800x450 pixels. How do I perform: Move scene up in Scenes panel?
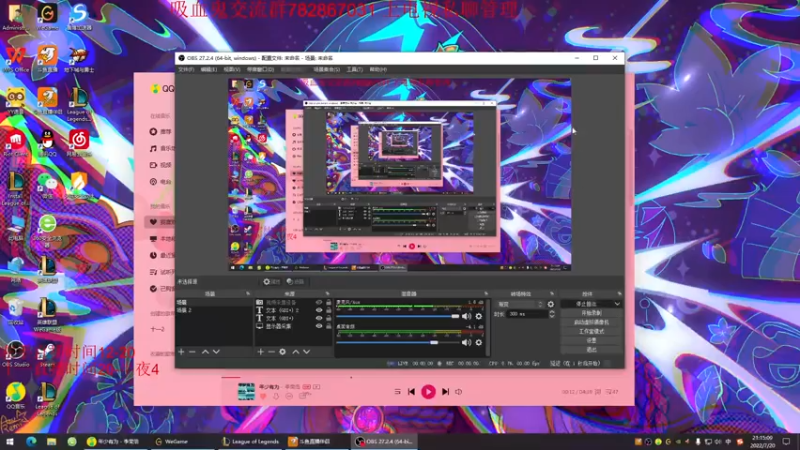click(x=205, y=352)
